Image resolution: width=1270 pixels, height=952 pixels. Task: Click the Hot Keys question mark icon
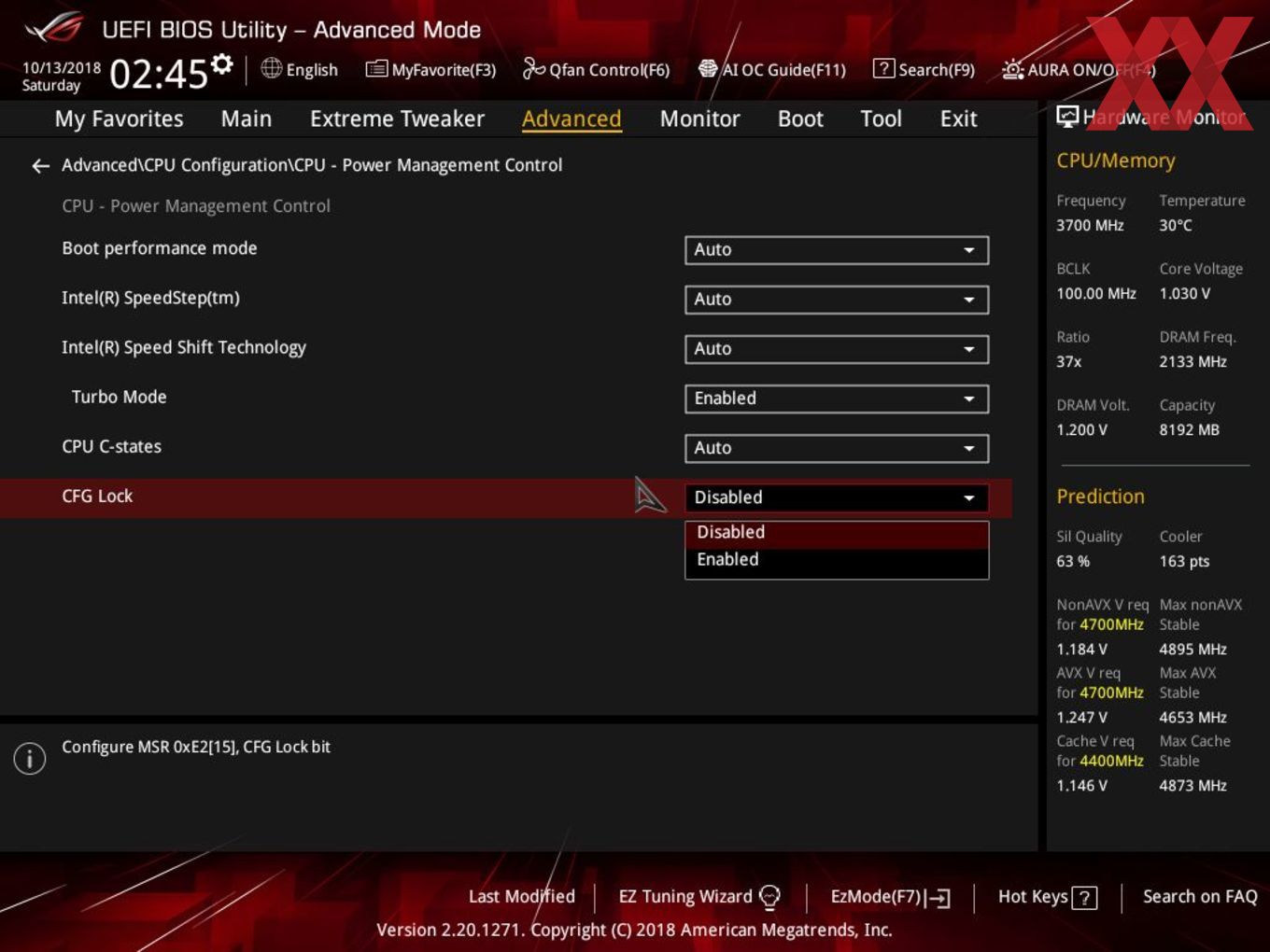(x=1084, y=898)
